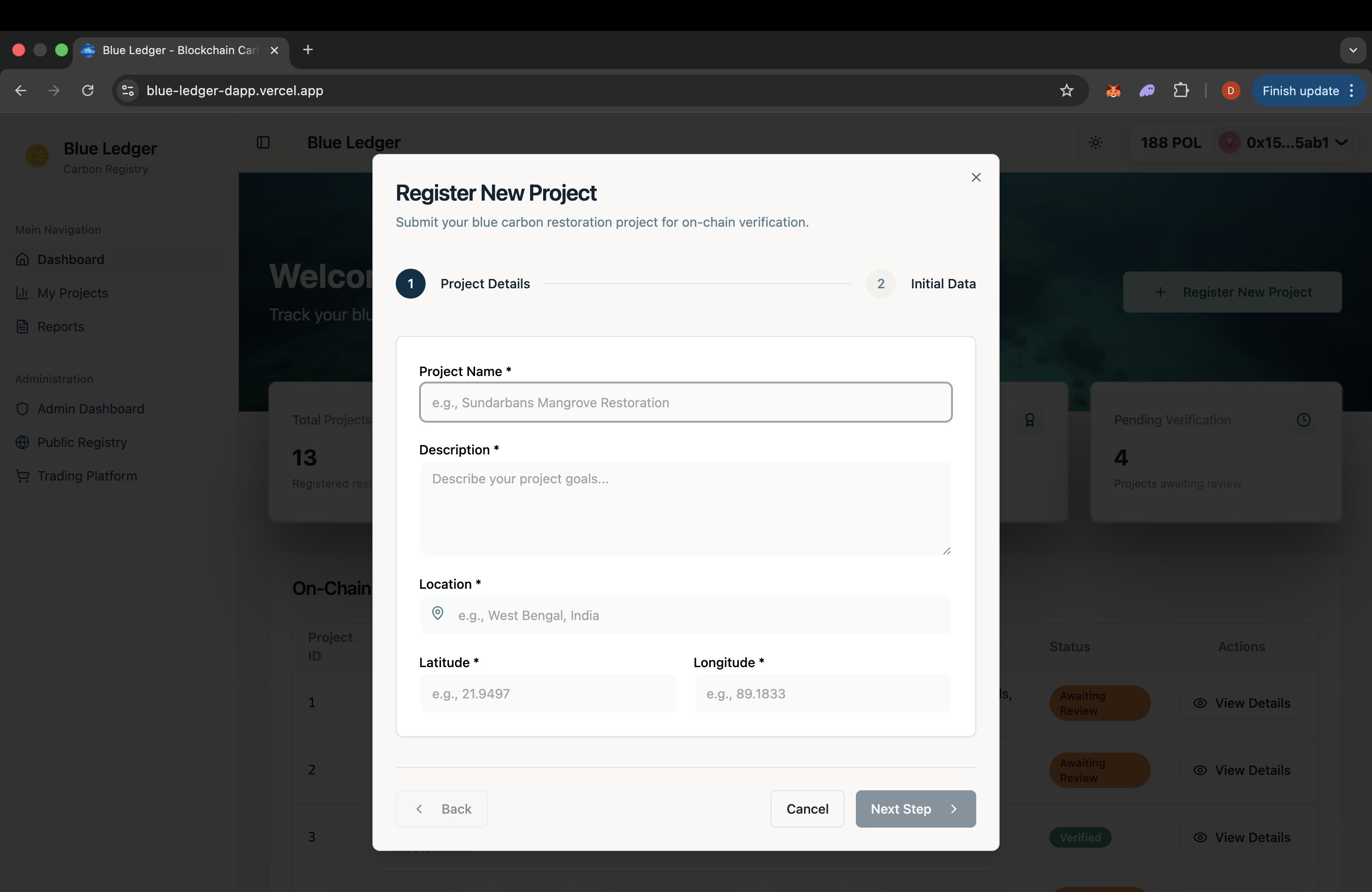
Task: Open Finish update three-dot menu
Action: pyautogui.click(x=1351, y=91)
